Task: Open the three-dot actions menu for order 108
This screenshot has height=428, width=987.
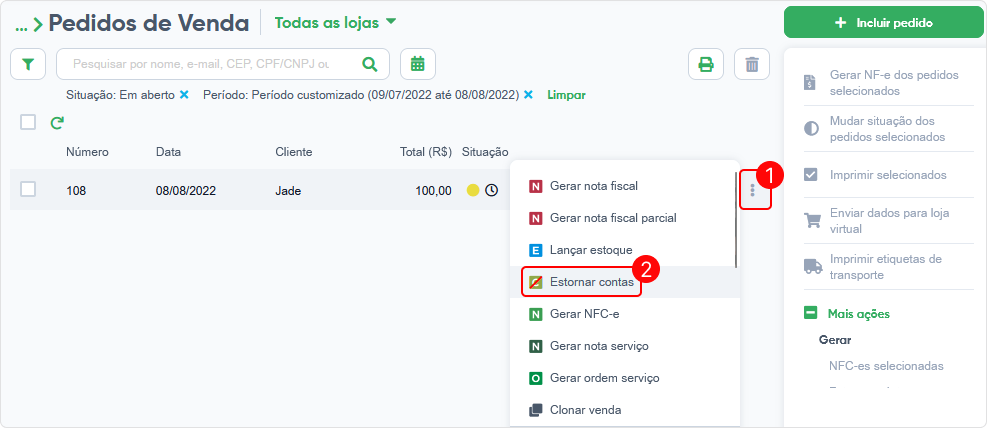Action: click(x=752, y=189)
